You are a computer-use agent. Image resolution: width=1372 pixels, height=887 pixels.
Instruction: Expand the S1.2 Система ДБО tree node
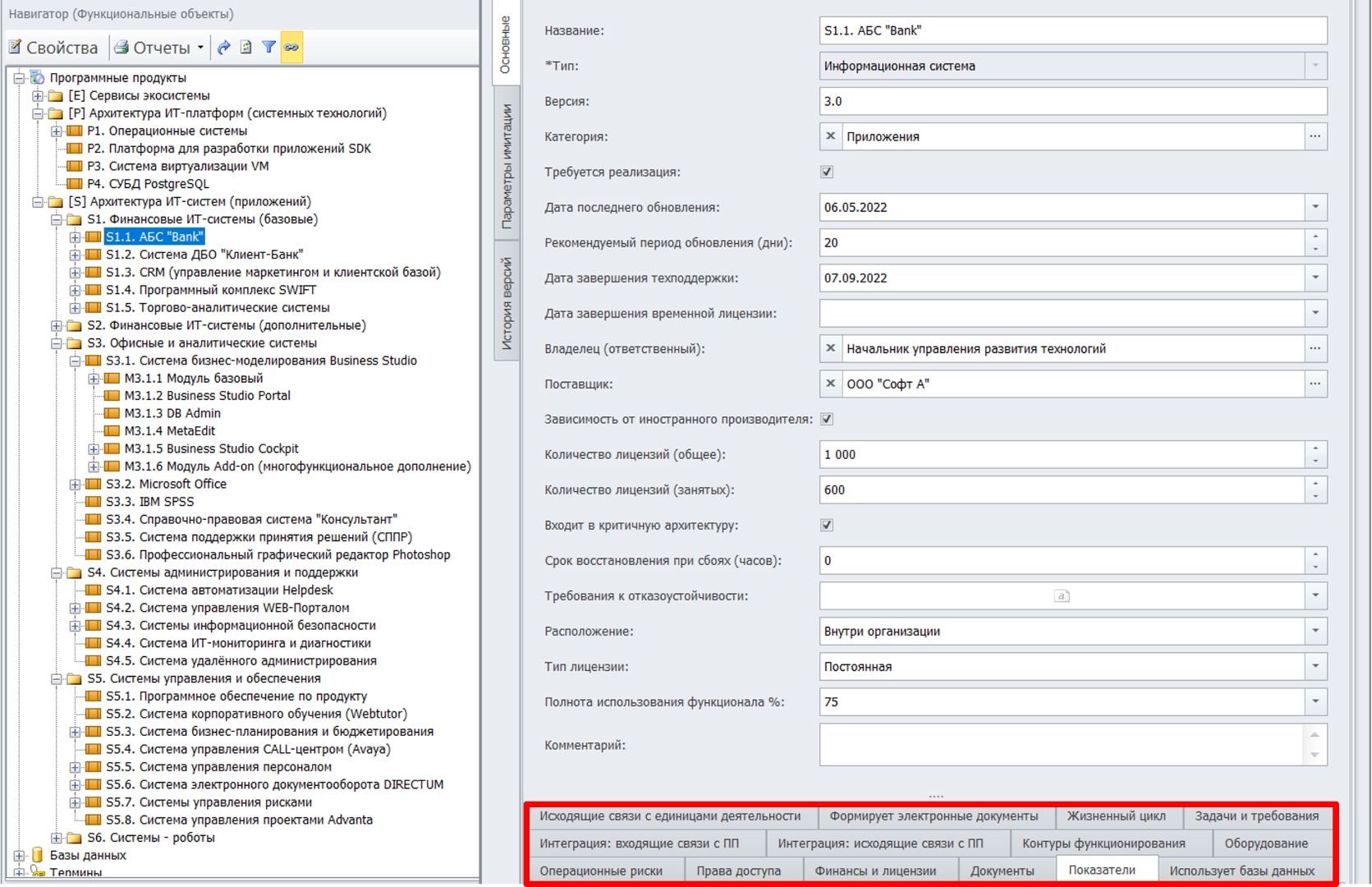tap(75, 255)
